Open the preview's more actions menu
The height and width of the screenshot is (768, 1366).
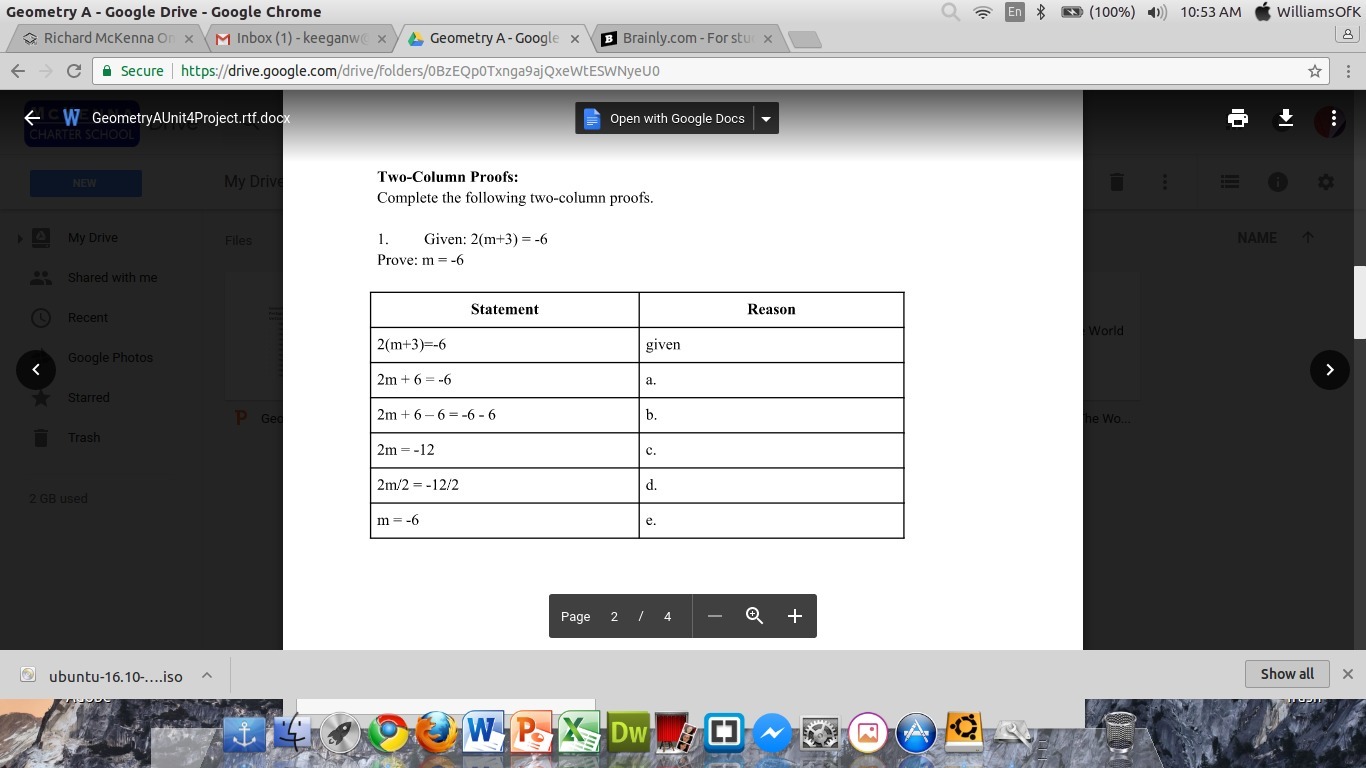point(1334,118)
